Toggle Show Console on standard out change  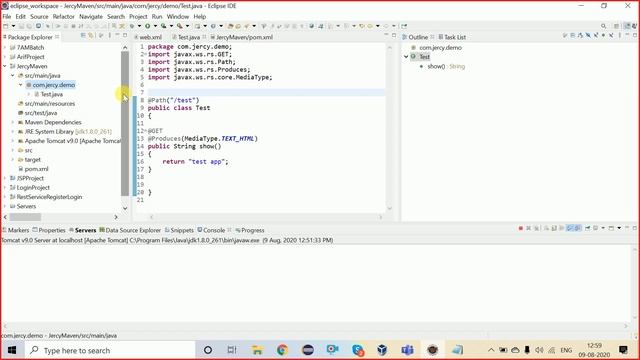coord(570,228)
